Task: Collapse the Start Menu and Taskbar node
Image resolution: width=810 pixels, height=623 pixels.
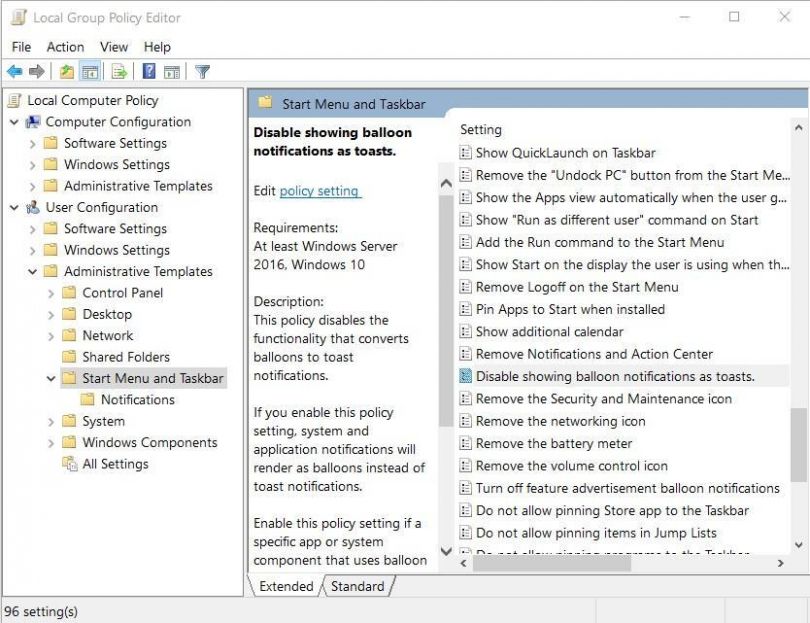Action: pyautogui.click(x=51, y=379)
